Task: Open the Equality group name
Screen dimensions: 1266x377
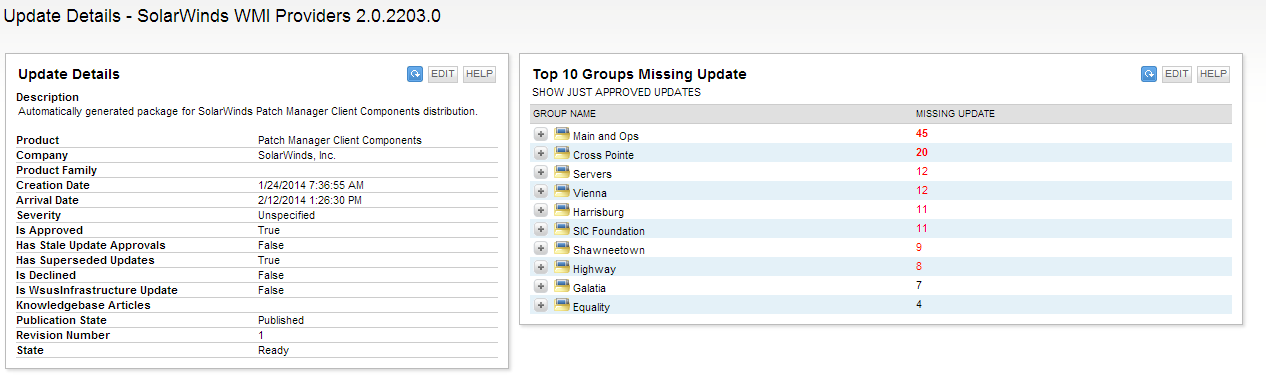Action: click(592, 307)
